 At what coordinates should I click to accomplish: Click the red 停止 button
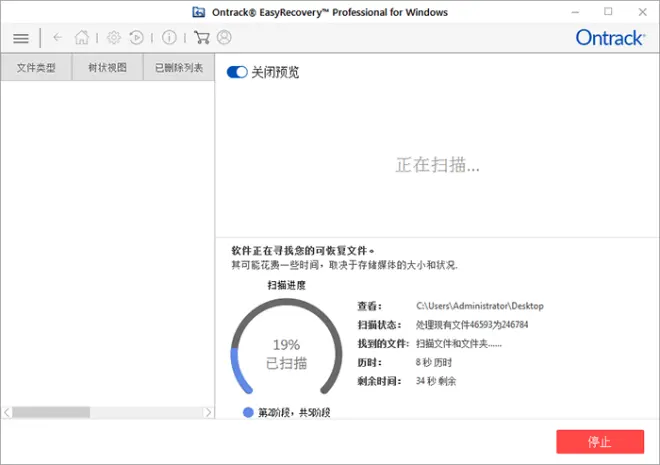coord(600,441)
